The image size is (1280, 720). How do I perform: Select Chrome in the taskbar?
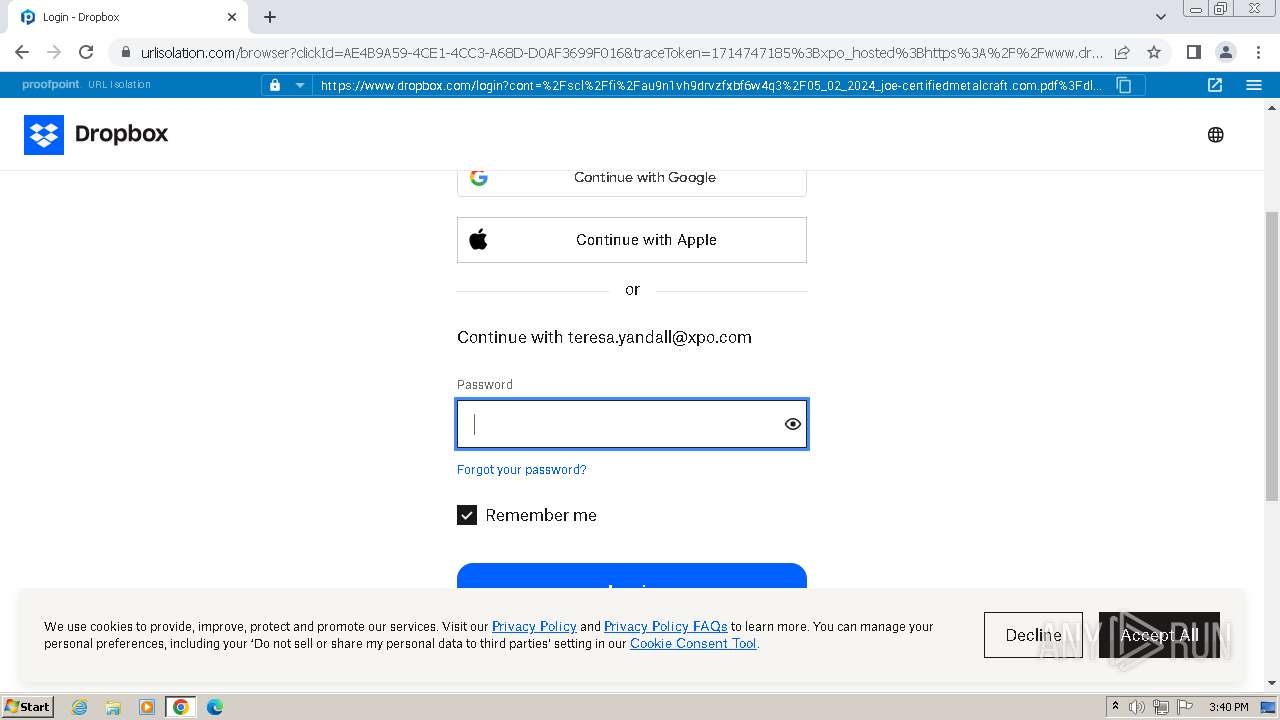pos(181,707)
